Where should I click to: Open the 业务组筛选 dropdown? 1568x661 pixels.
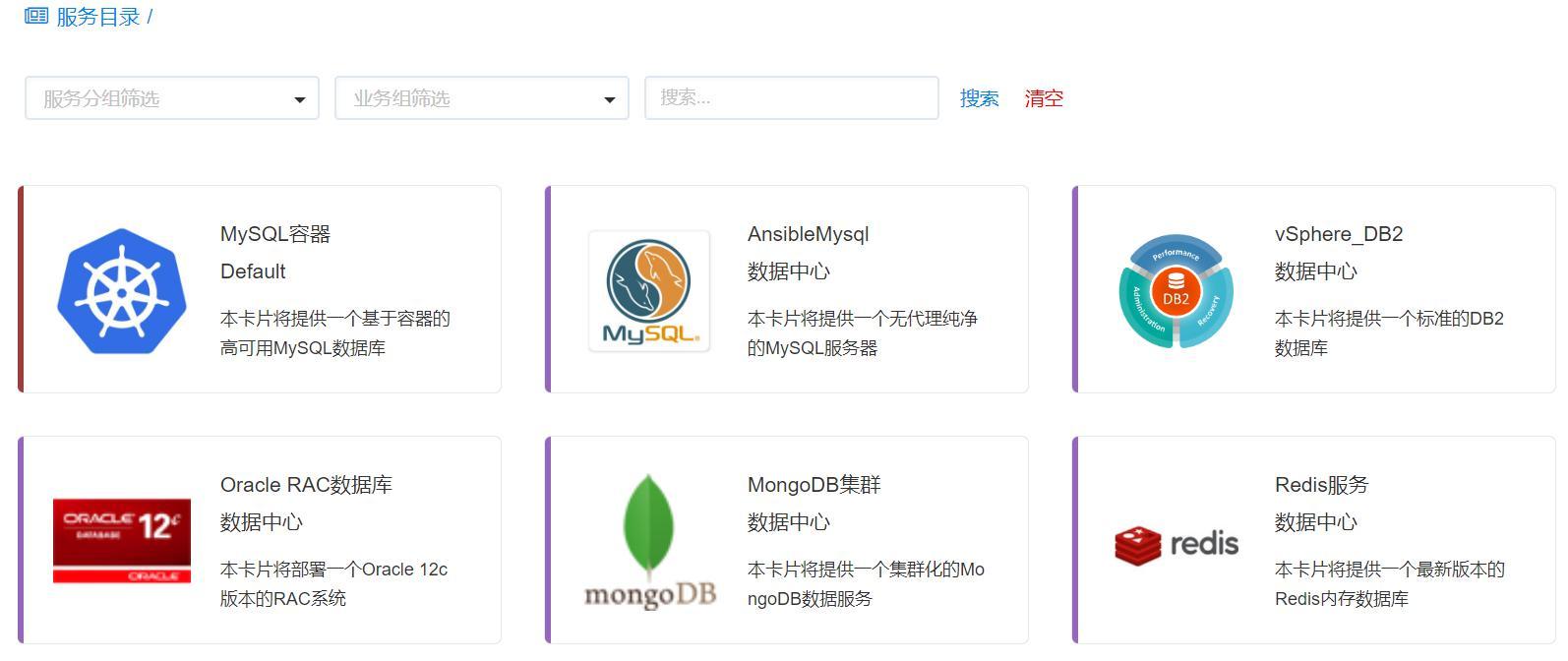coord(482,98)
